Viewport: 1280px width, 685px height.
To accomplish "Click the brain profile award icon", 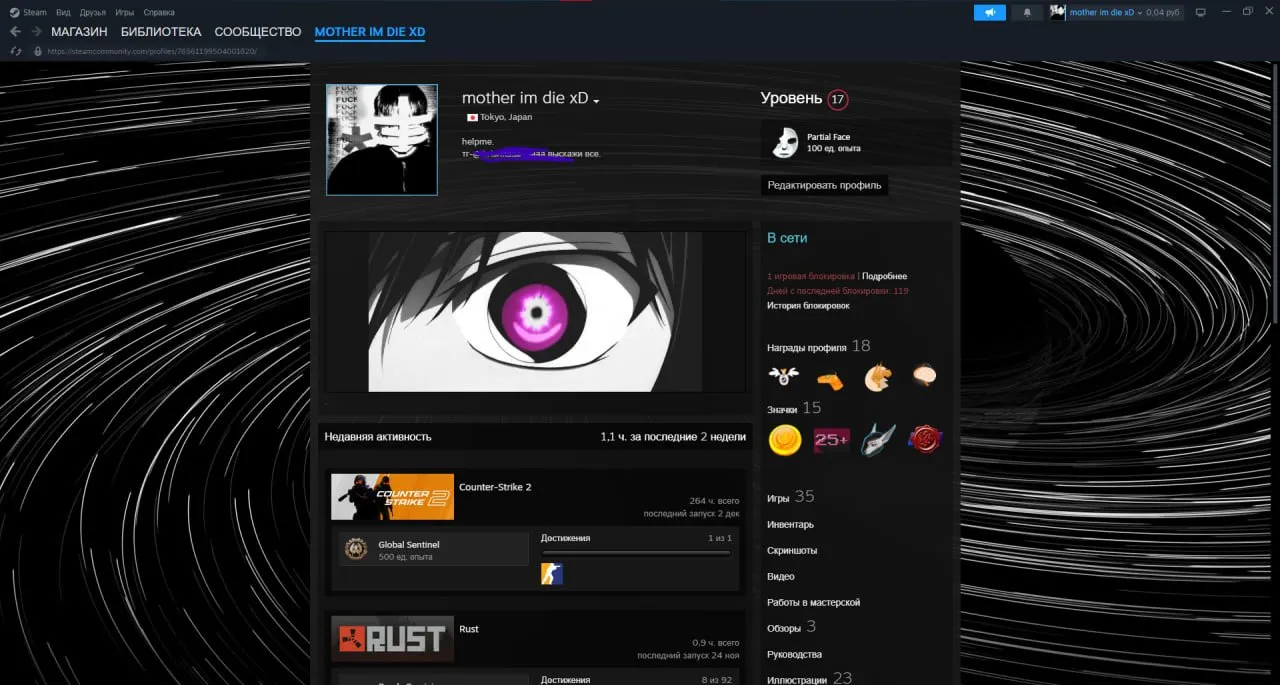I will tap(924, 377).
